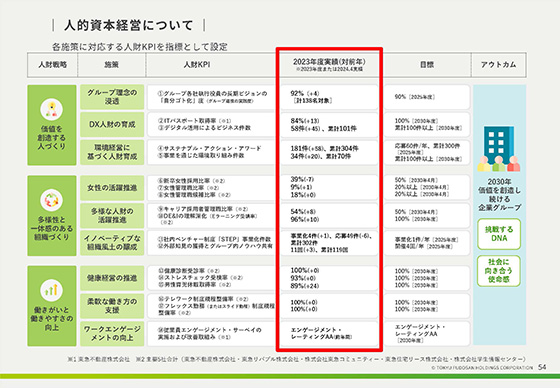Click the outcome text 2030年 価値を創造し続ける企業グループ
560x388 pixels.
(499, 195)
